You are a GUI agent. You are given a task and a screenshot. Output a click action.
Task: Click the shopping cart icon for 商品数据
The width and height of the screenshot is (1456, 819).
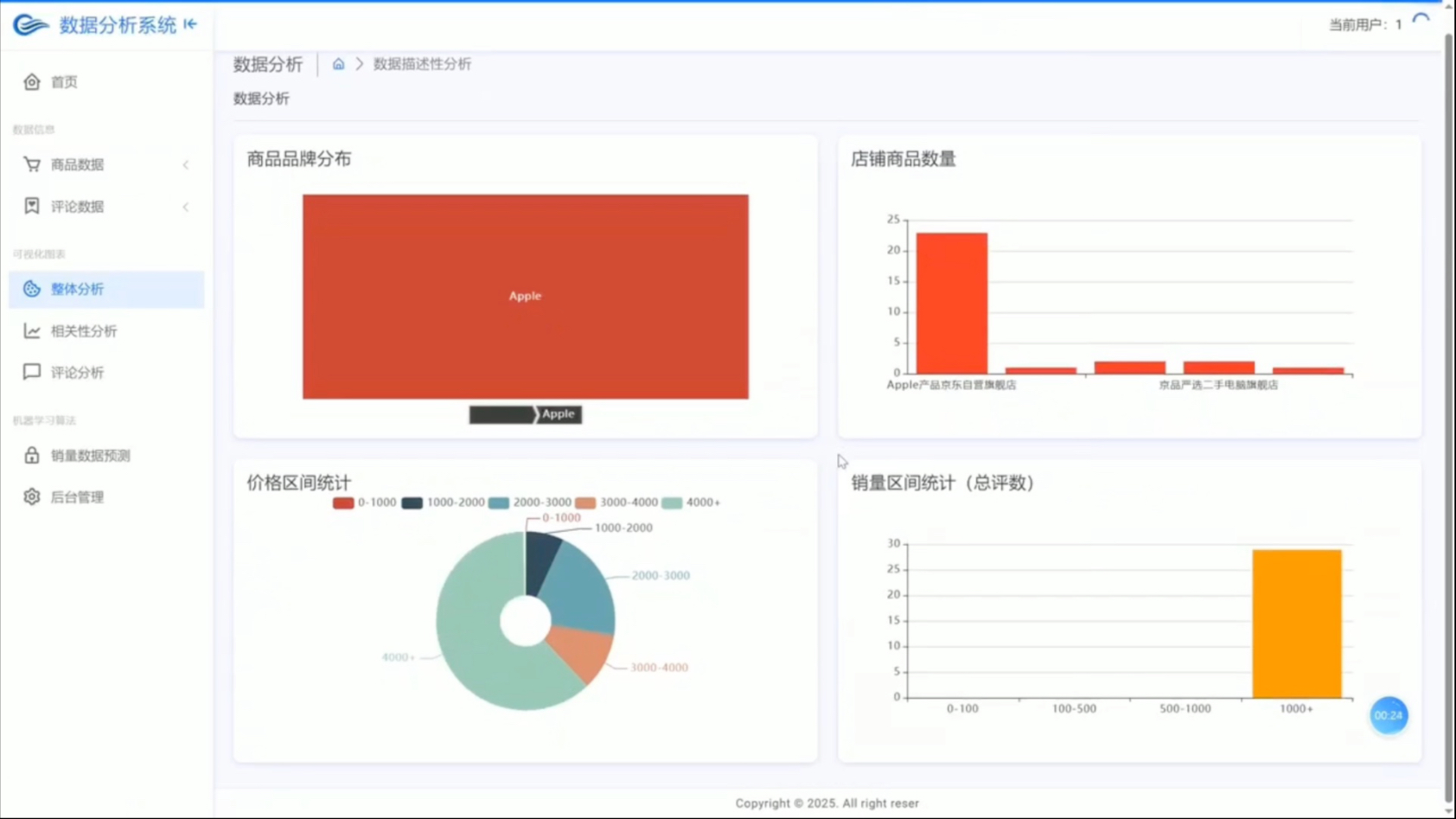[x=32, y=164]
